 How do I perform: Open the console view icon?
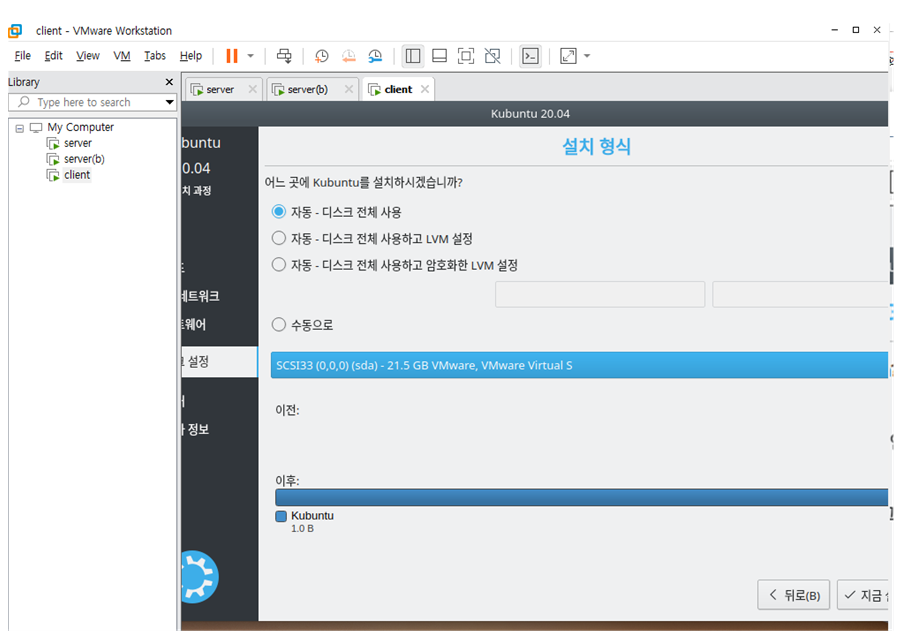pyautogui.click(x=530, y=56)
